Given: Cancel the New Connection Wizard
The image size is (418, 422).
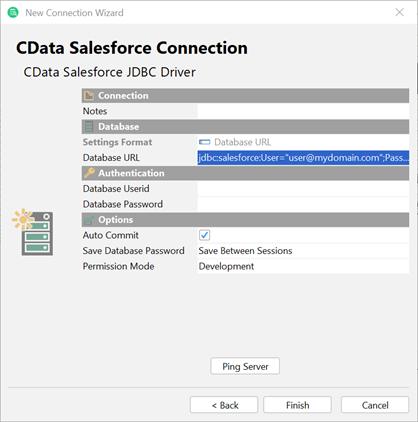Looking at the screenshot, I should (375, 405).
